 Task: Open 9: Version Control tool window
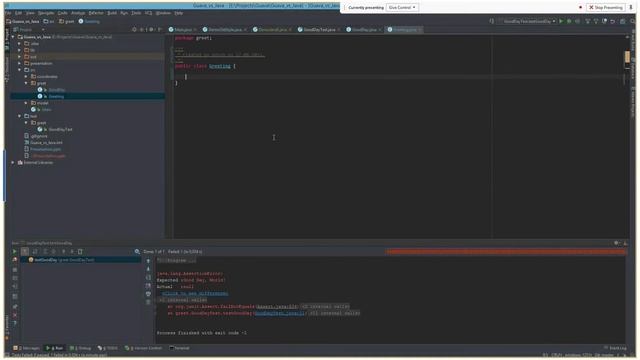click(143, 348)
